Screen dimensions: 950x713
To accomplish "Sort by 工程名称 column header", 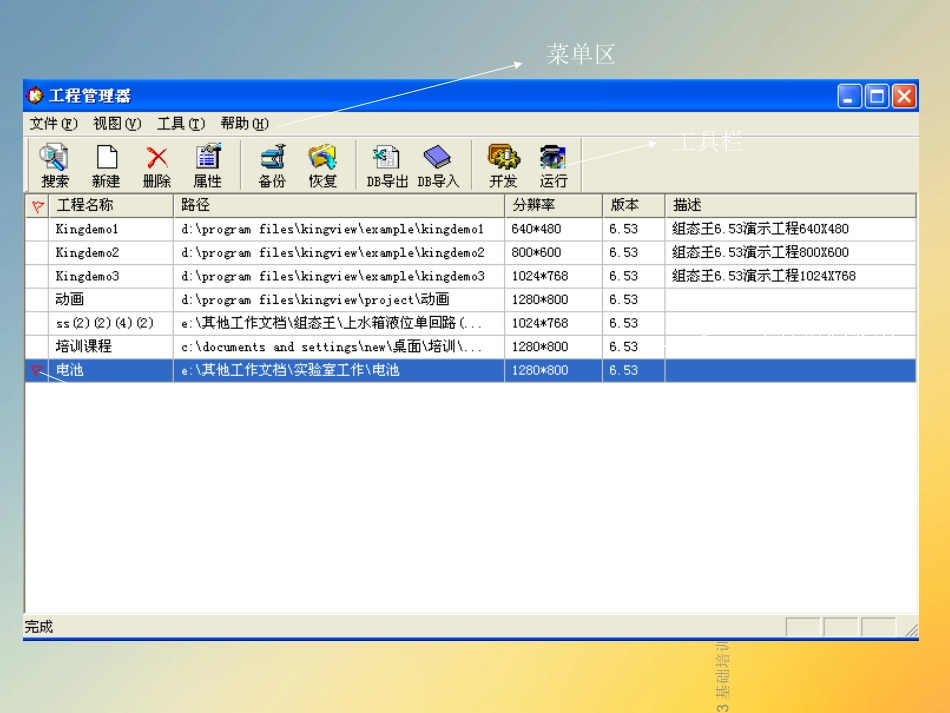I will pos(110,206).
